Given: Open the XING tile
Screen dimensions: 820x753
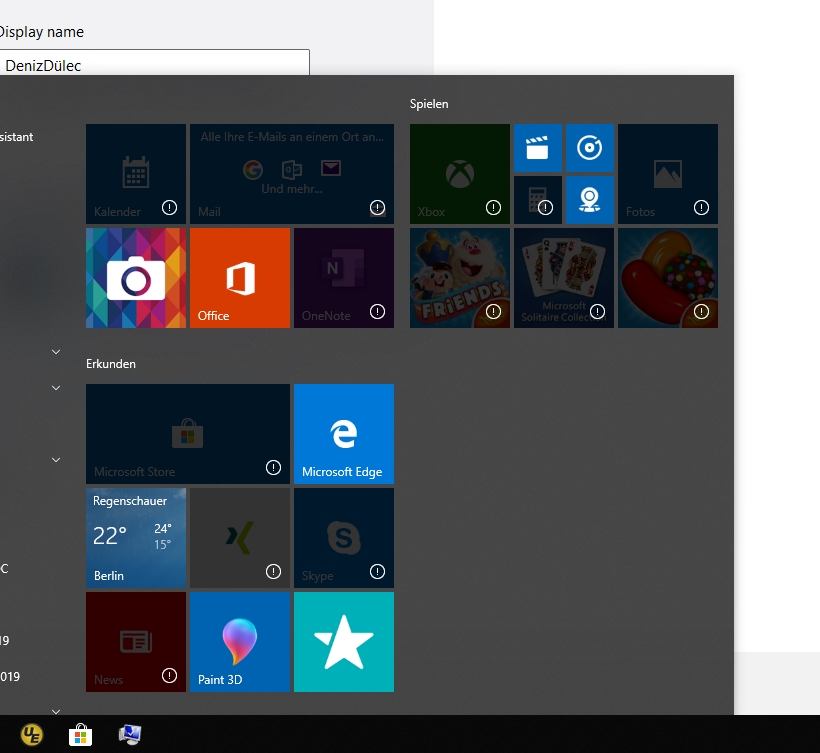Looking at the screenshot, I should point(240,538).
